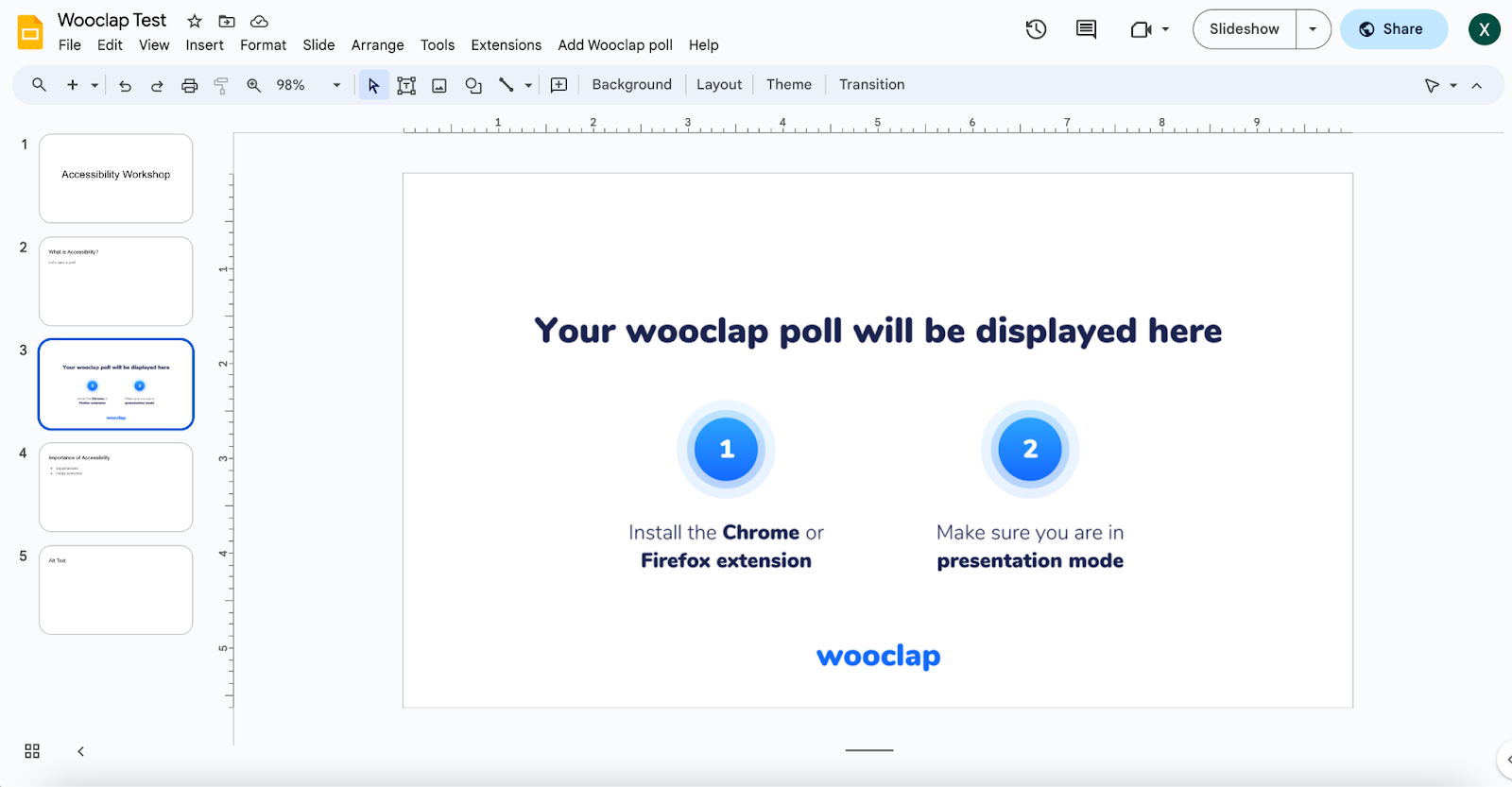The width and height of the screenshot is (1512, 787).
Task: Star the Wooclap Test presentation
Action: [x=195, y=21]
